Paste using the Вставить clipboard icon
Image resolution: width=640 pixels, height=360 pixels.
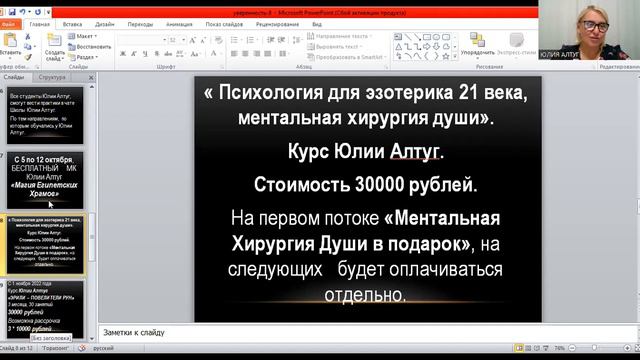coord(10,40)
